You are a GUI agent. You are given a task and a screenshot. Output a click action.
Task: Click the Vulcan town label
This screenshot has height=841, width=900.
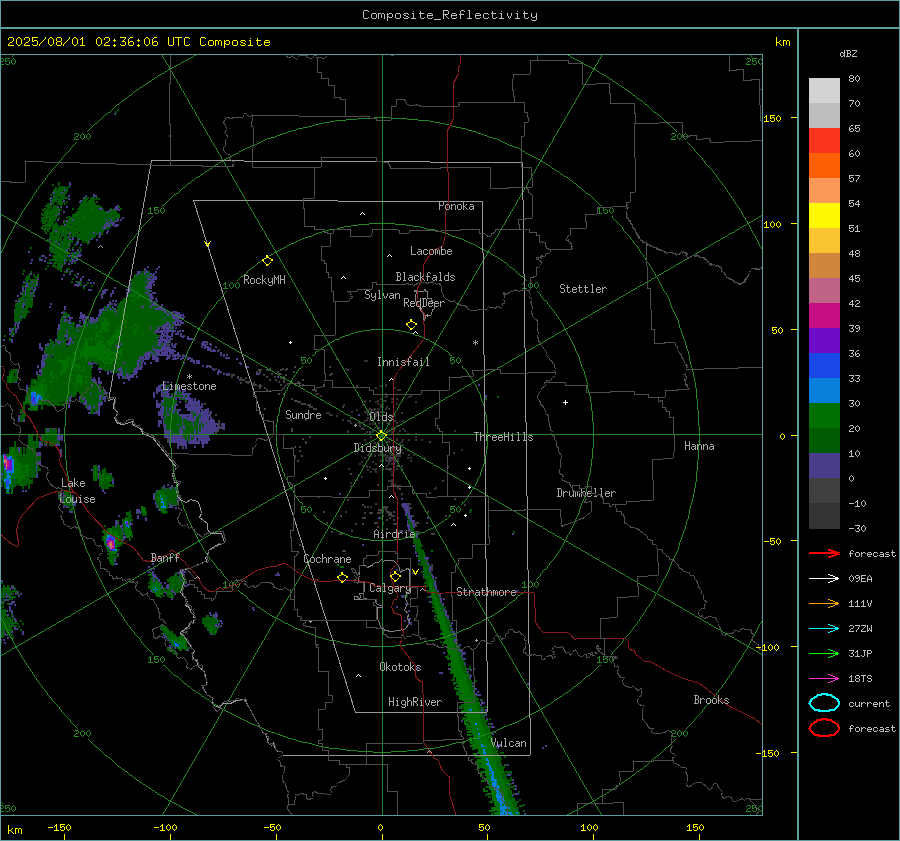click(508, 743)
